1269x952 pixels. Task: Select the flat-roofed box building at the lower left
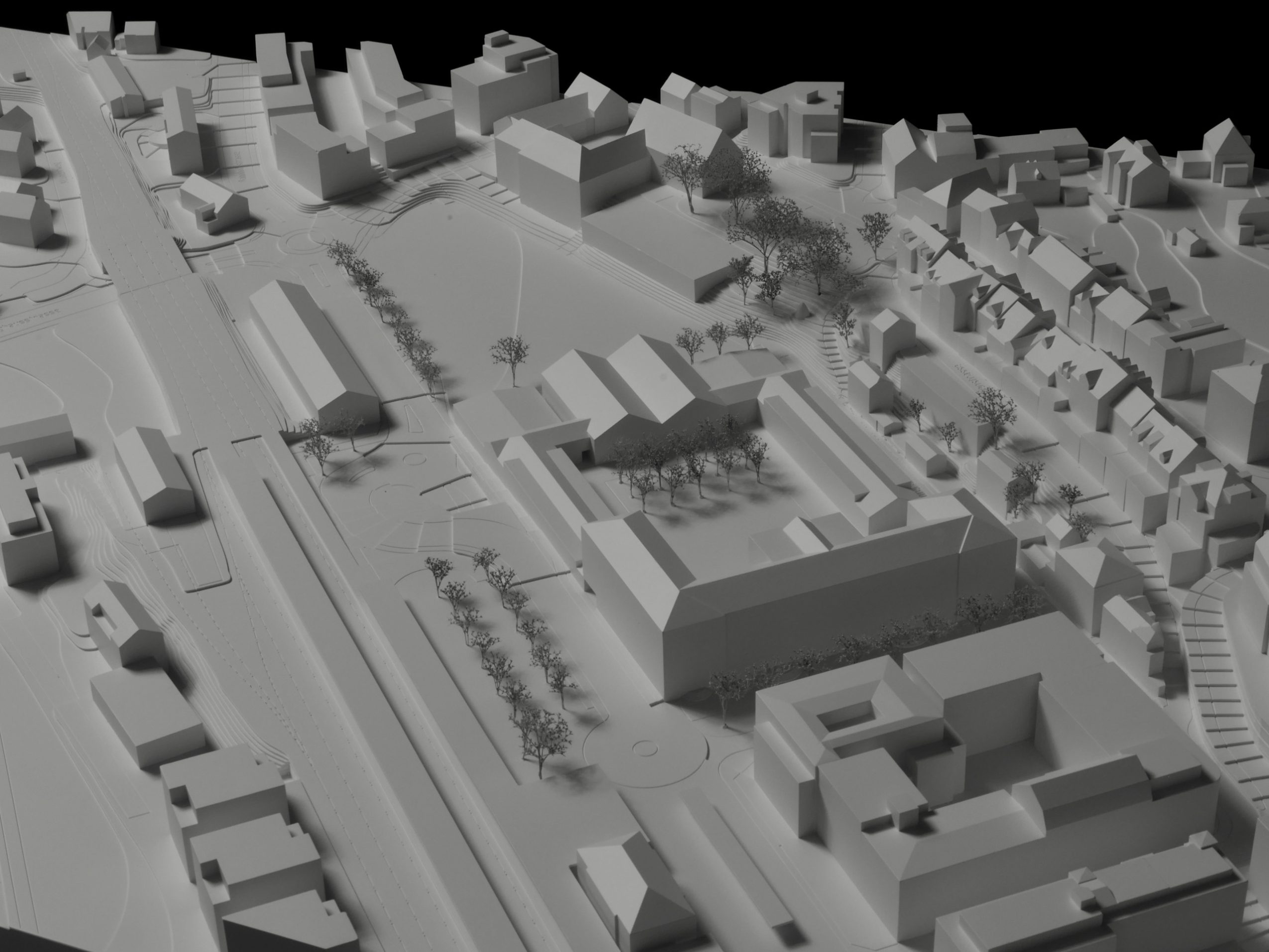(146, 717)
